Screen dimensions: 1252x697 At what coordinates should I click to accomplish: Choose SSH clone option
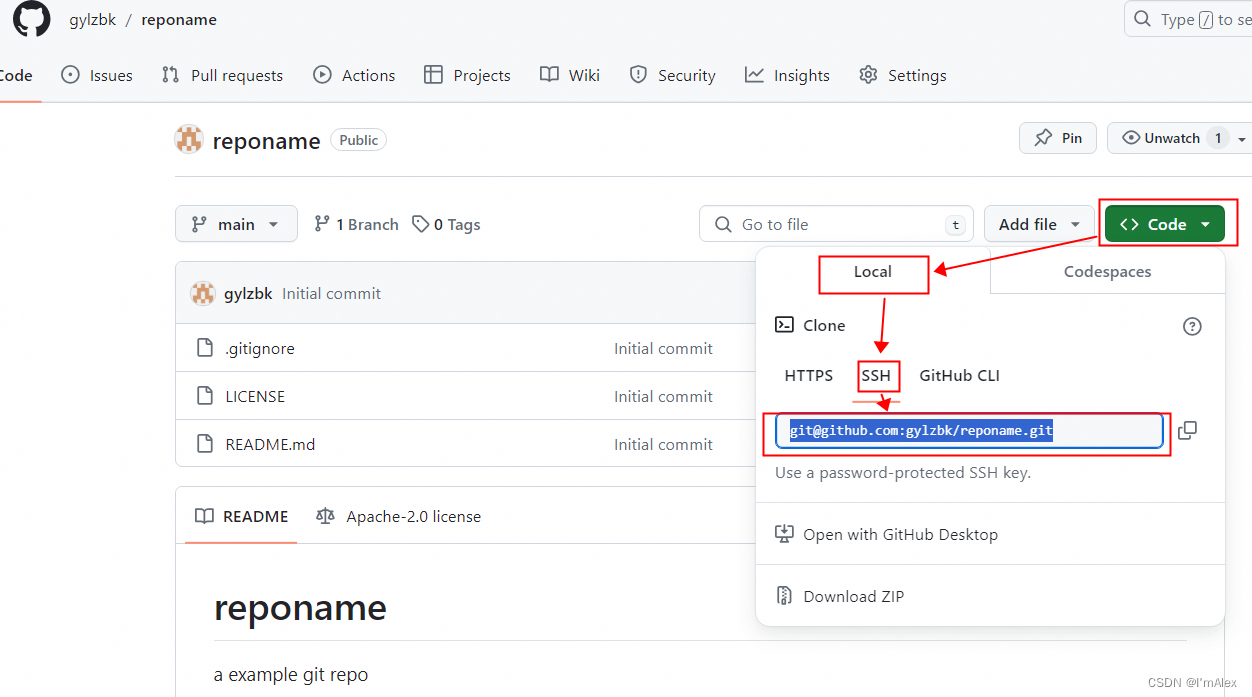coord(876,376)
